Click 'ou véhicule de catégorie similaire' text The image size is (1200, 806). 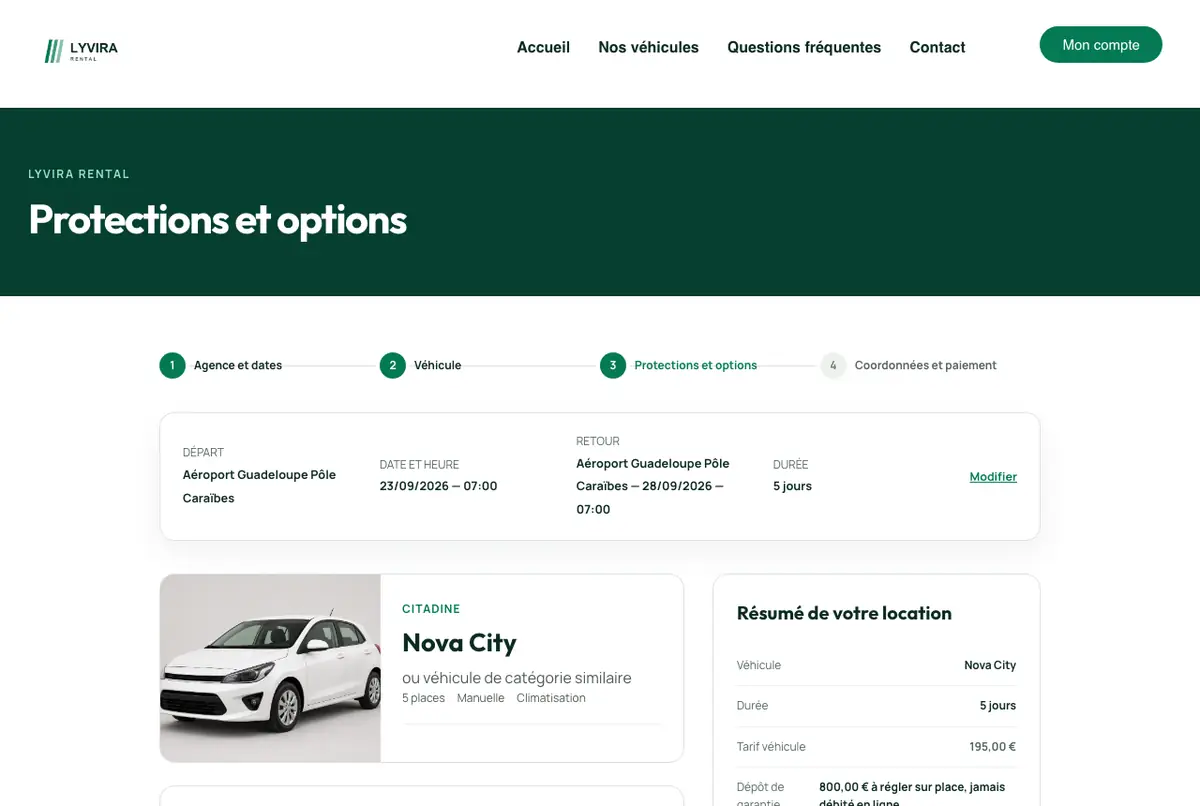coord(517,677)
